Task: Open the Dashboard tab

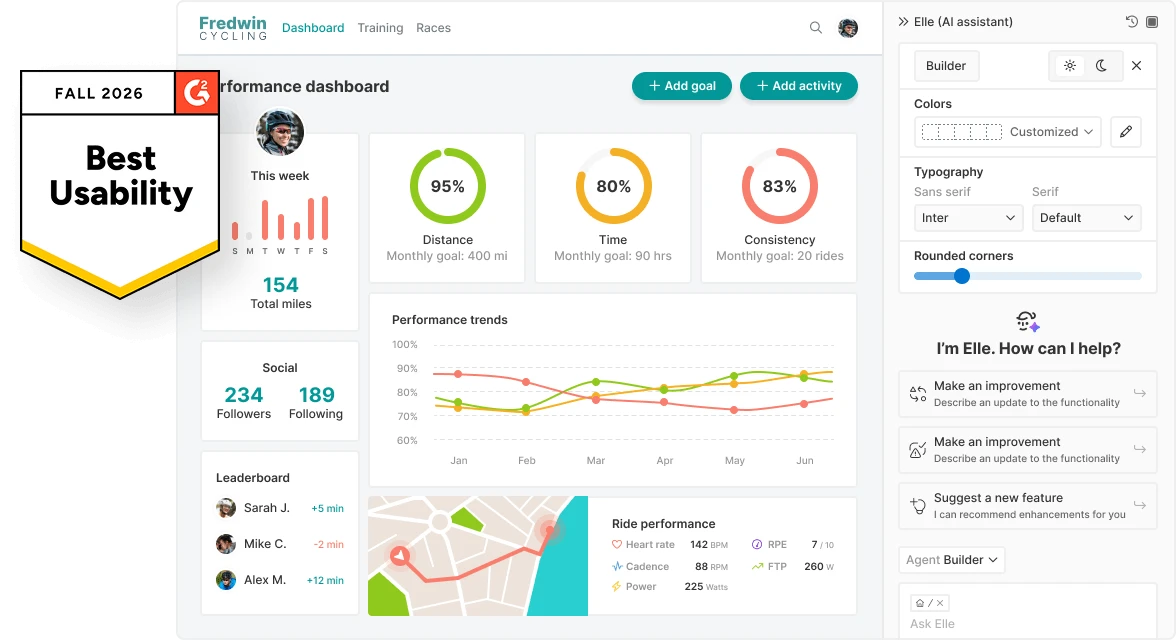Action: [x=313, y=28]
